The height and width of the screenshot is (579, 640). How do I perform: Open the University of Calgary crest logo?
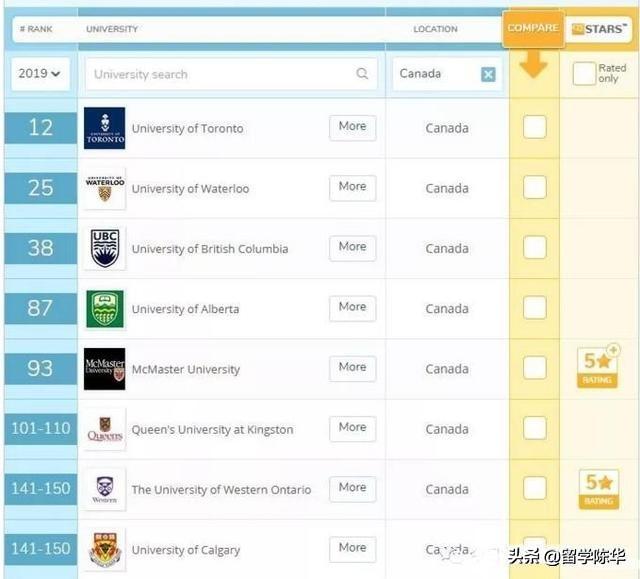104,550
